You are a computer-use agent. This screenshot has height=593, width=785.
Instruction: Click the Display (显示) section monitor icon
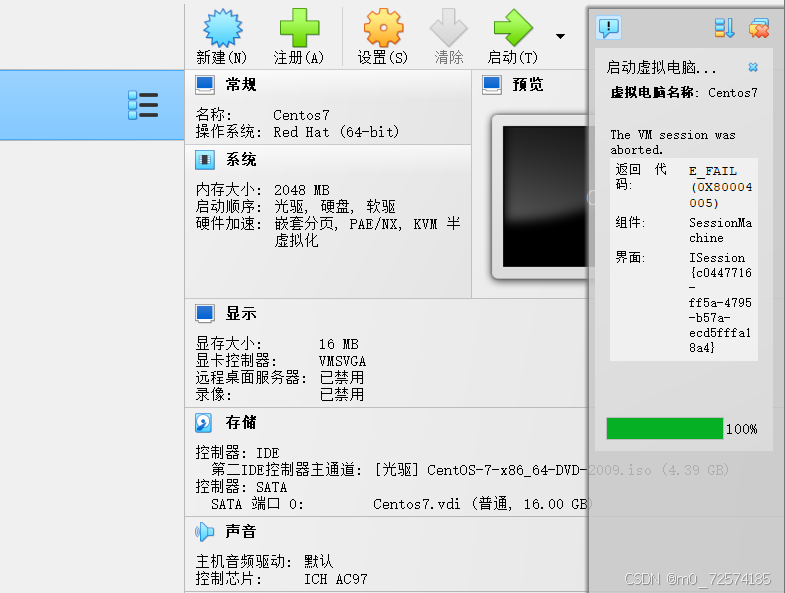[205, 314]
